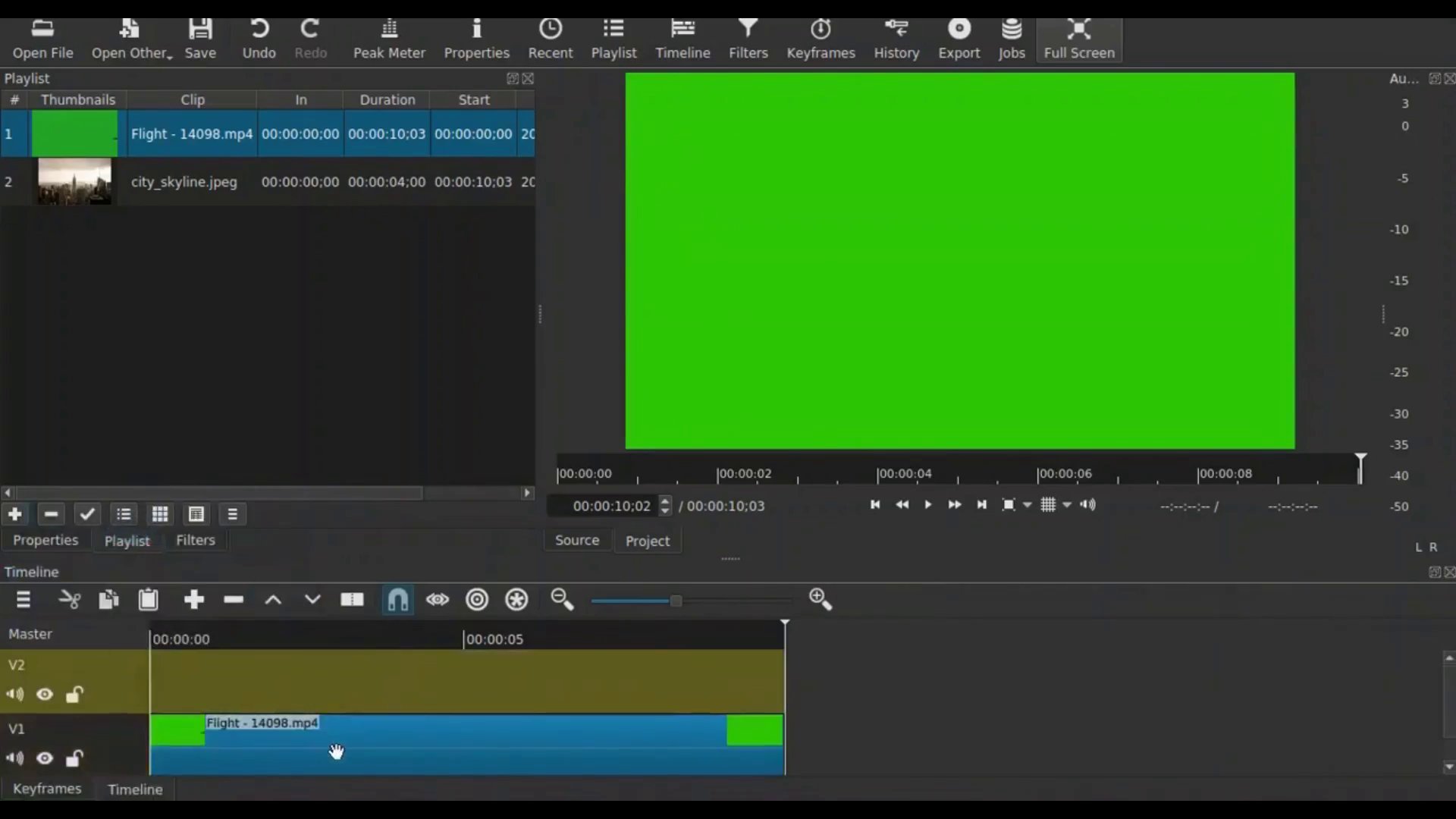Viewport: 1456px width, 819px height.
Task: Open the timeline hamburger menu
Action: pyautogui.click(x=23, y=599)
